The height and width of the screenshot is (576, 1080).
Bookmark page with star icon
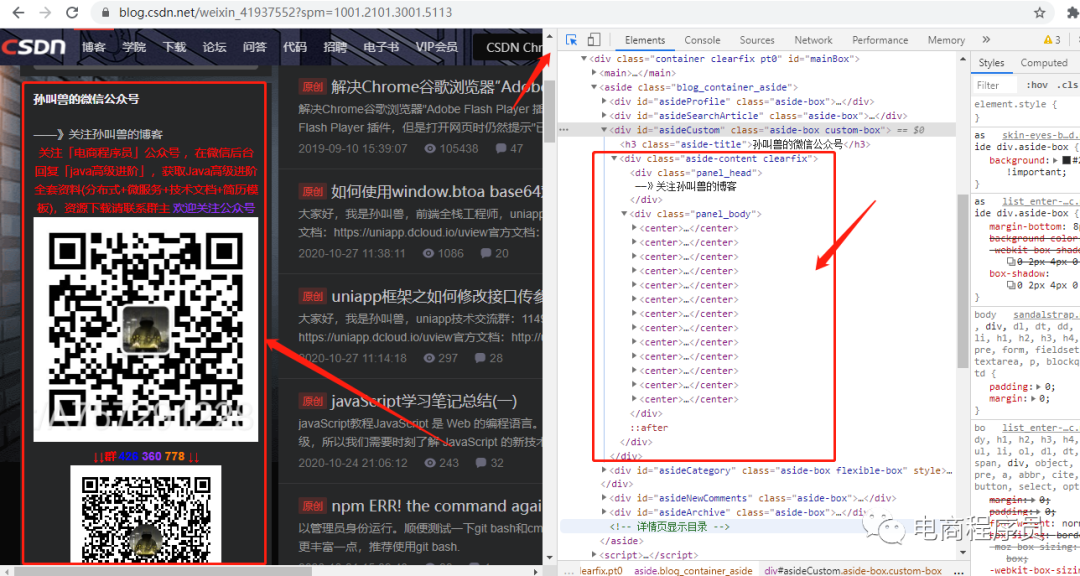click(x=1039, y=12)
